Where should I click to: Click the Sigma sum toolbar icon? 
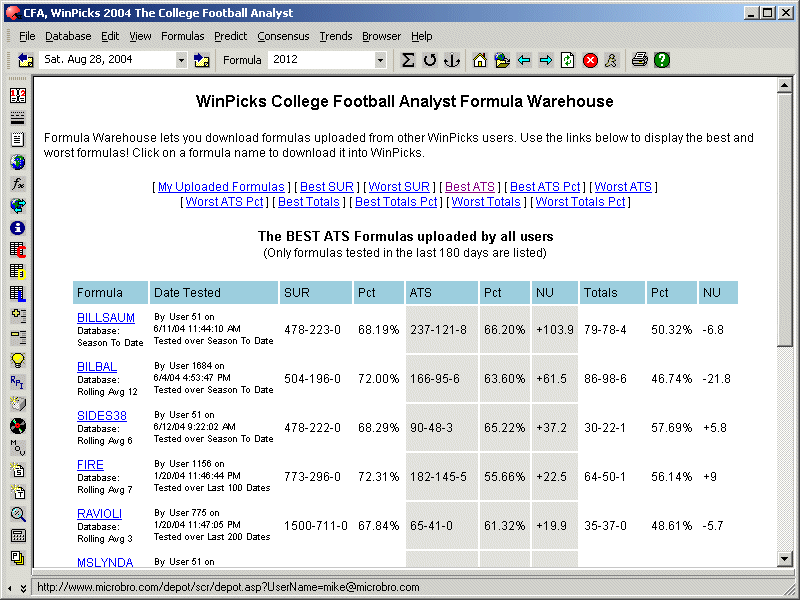coord(408,60)
